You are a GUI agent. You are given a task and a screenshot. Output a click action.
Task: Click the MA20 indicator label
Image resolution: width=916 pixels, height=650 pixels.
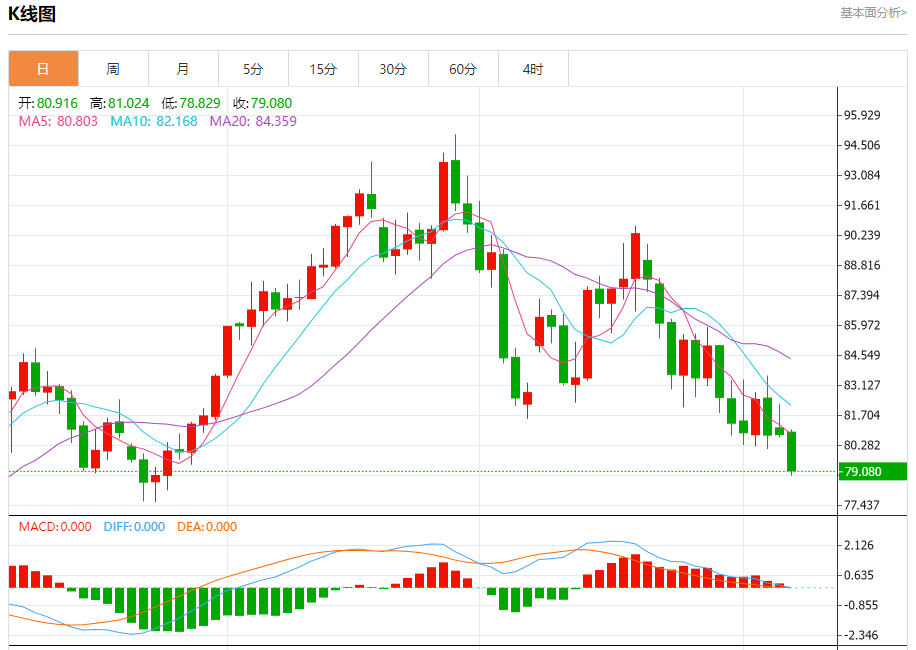point(253,121)
